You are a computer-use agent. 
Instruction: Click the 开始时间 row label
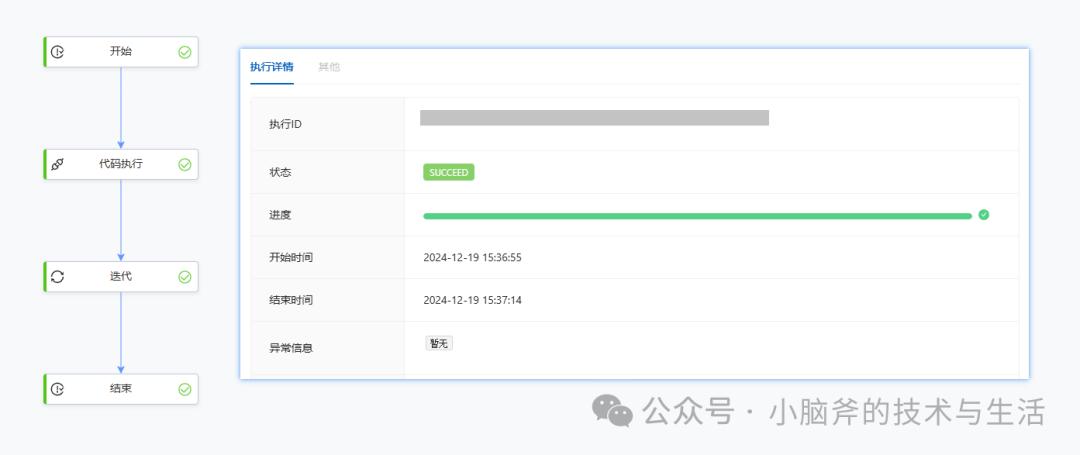coord(291,258)
